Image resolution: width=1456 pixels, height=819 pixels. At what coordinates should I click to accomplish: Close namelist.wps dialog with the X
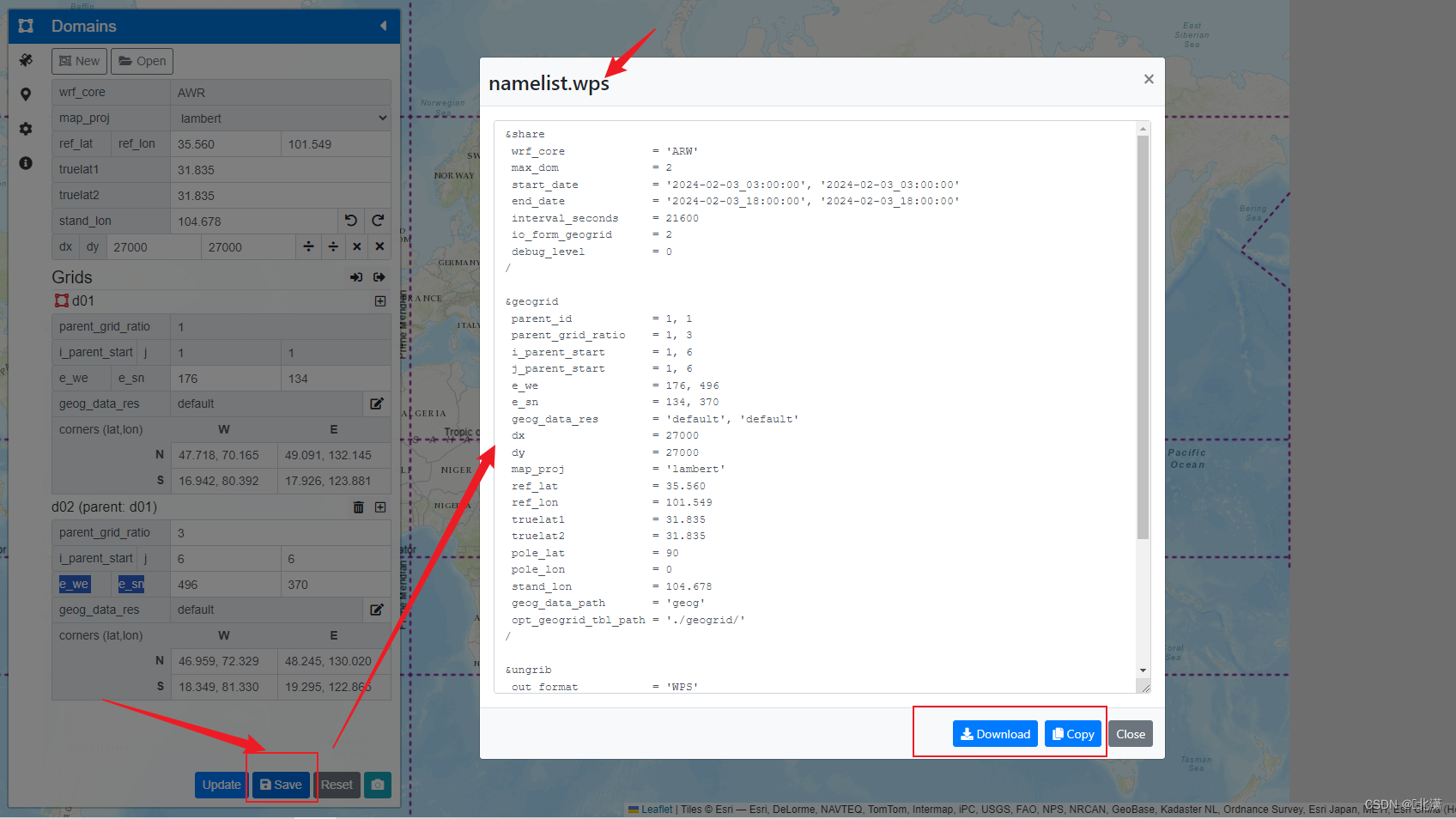(x=1149, y=79)
